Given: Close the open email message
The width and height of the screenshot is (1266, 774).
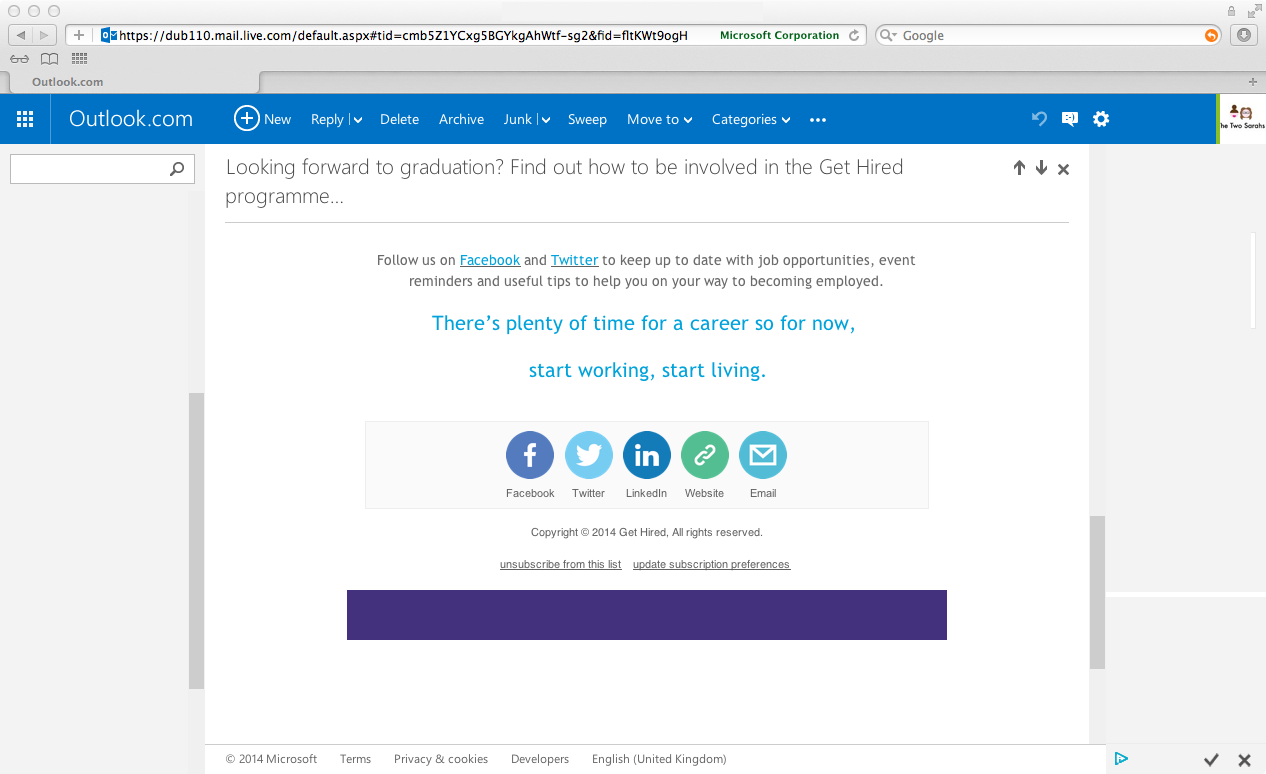Looking at the screenshot, I should coord(1063,169).
